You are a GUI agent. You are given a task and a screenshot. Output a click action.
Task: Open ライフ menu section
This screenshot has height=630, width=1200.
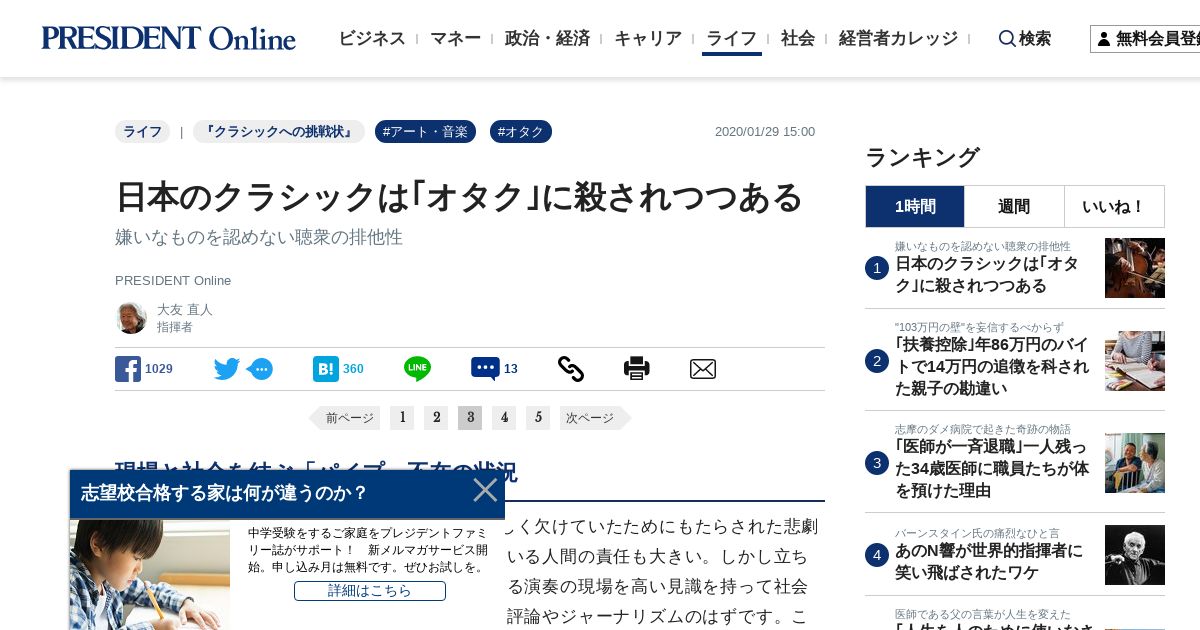(x=732, y=38)
